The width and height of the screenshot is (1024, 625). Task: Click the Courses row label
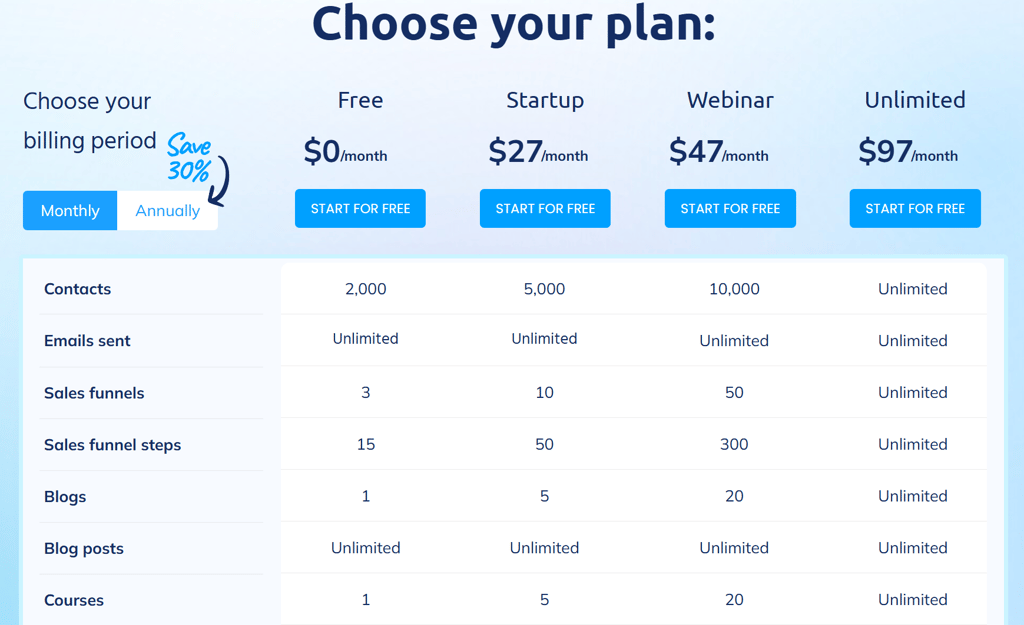click(x=74, y=600)
